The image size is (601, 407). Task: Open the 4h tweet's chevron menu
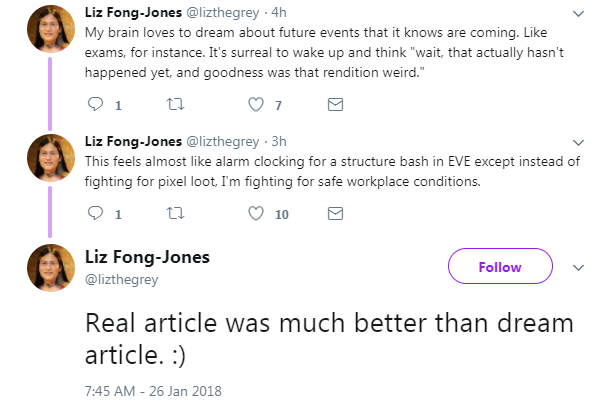pos(578,14)
